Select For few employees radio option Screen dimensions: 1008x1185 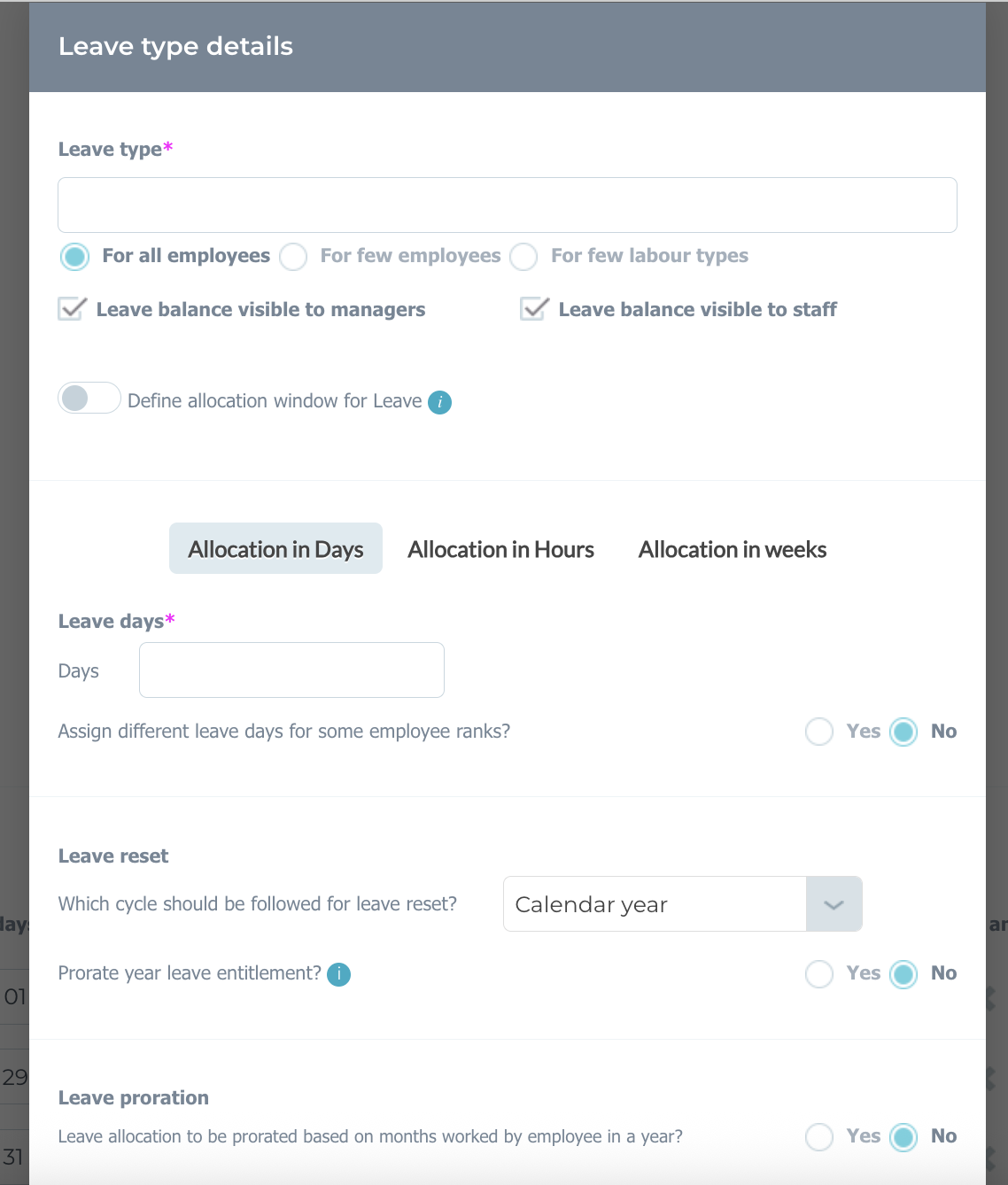293,257
